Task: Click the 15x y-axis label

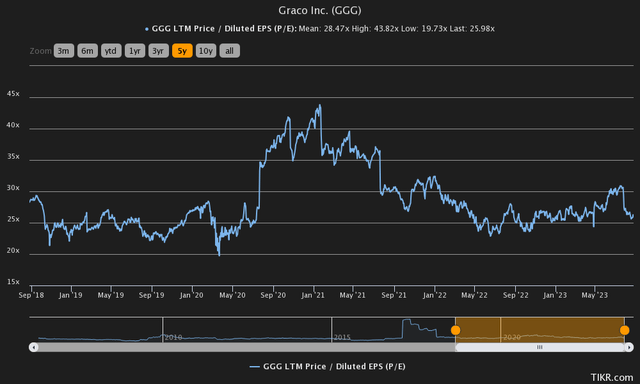Action: pos(13,282)
